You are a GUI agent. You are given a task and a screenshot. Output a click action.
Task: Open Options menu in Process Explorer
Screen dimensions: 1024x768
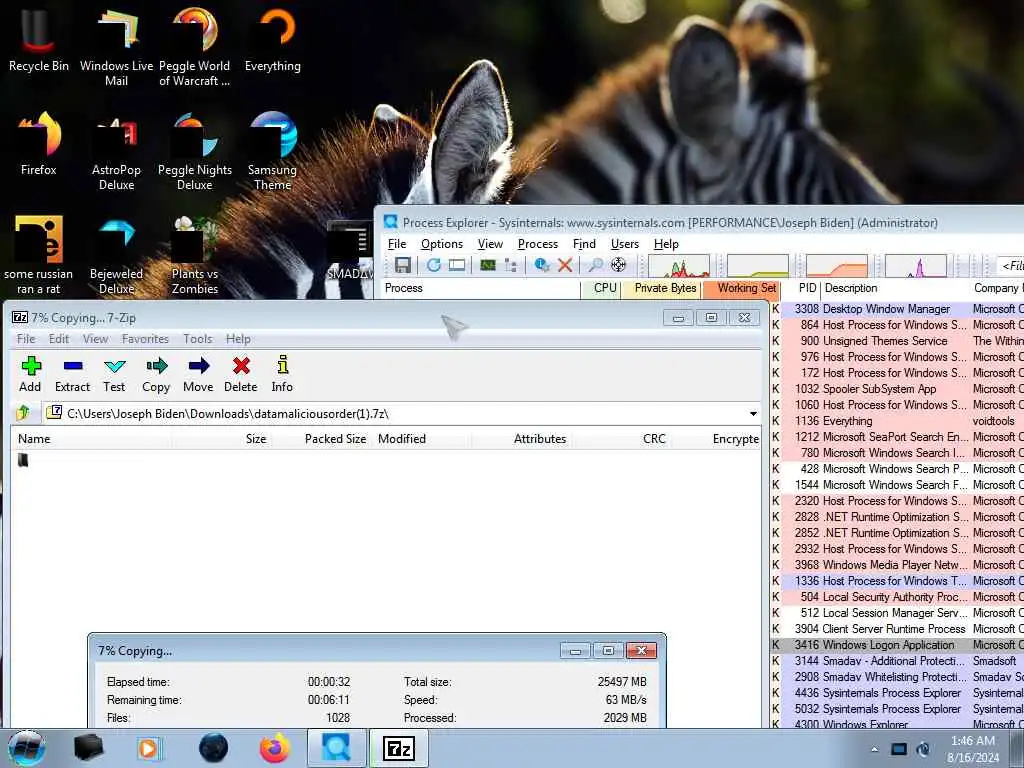(x=442, y=244)
